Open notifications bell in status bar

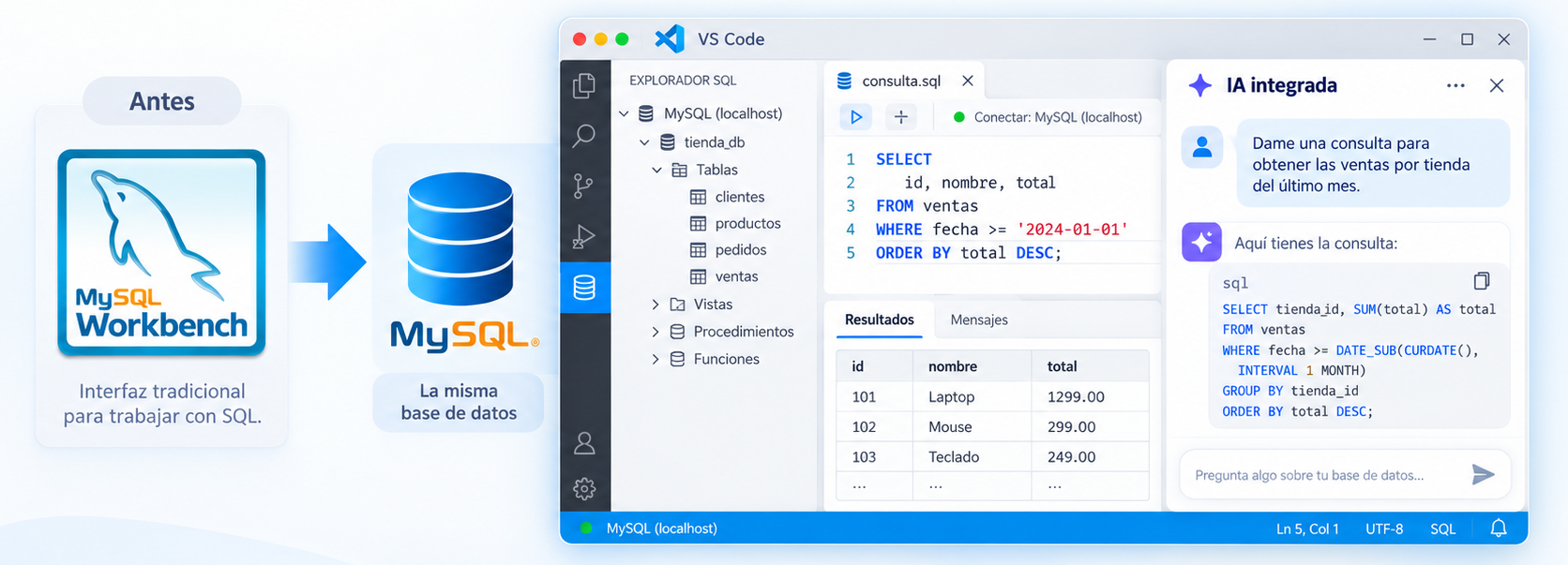(1499, 528)
